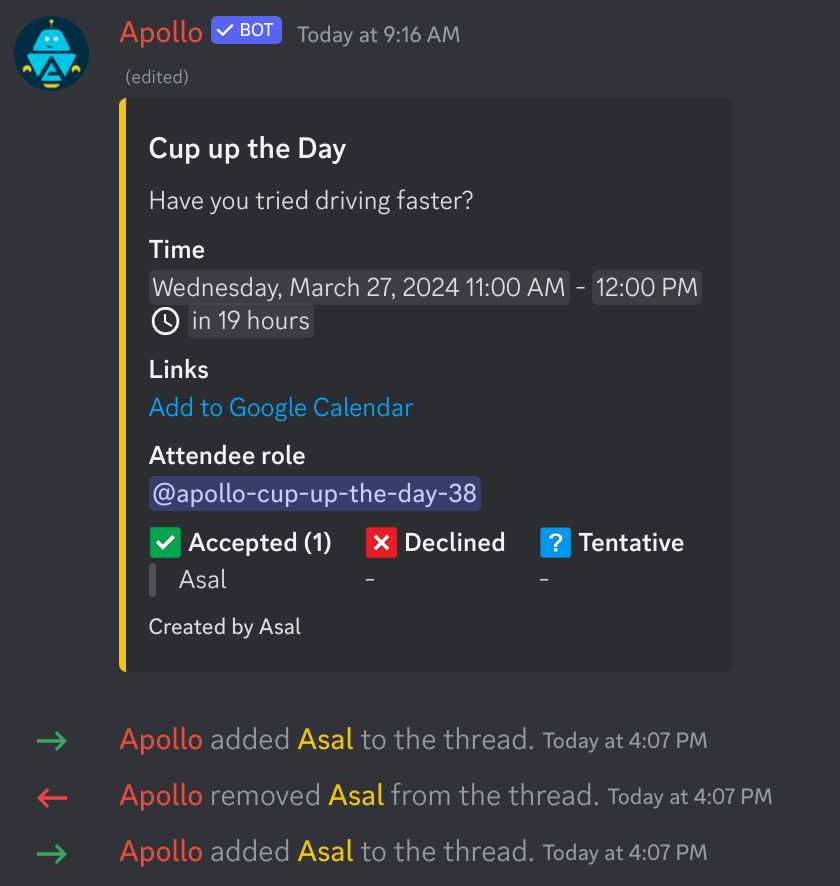Click the last green join arrow icon
Screen dimensions: 840x886
52,853
